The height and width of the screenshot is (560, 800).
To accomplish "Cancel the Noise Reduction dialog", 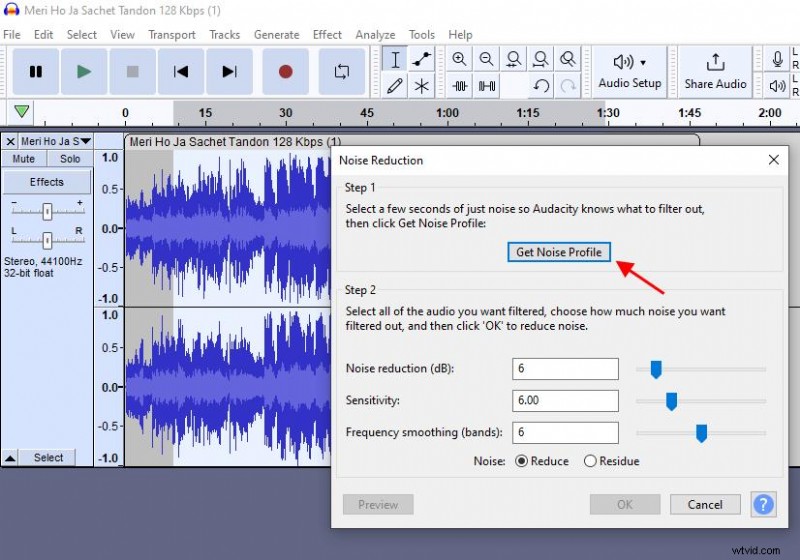I will 705,504.
